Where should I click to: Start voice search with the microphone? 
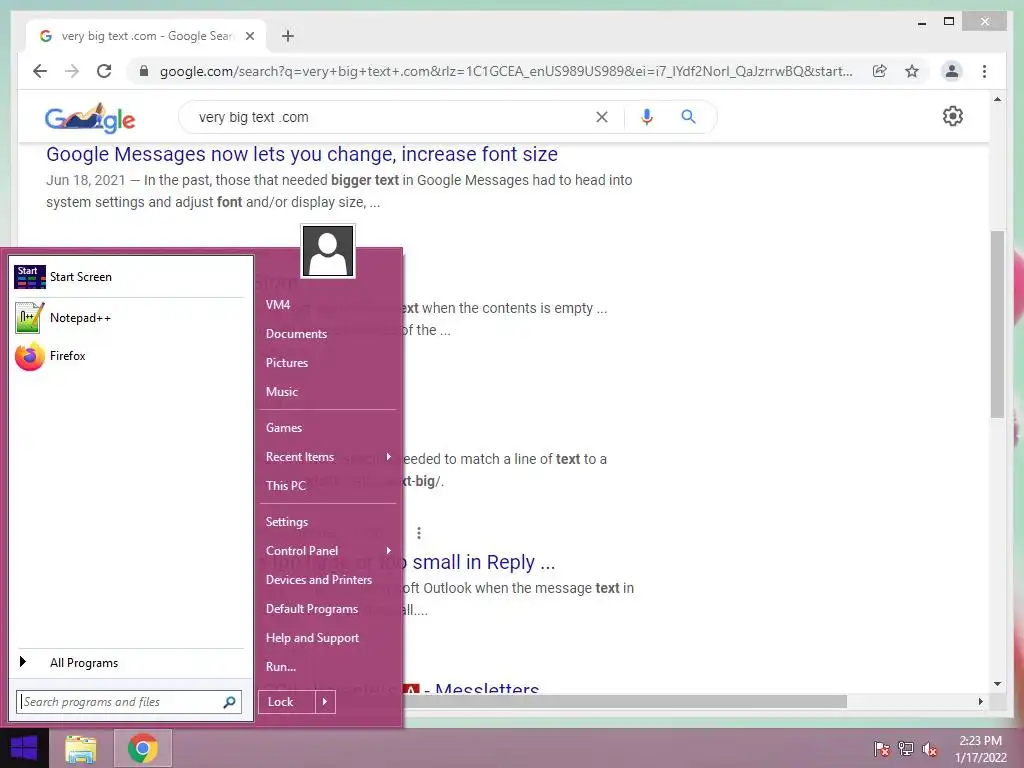[647, 117]
